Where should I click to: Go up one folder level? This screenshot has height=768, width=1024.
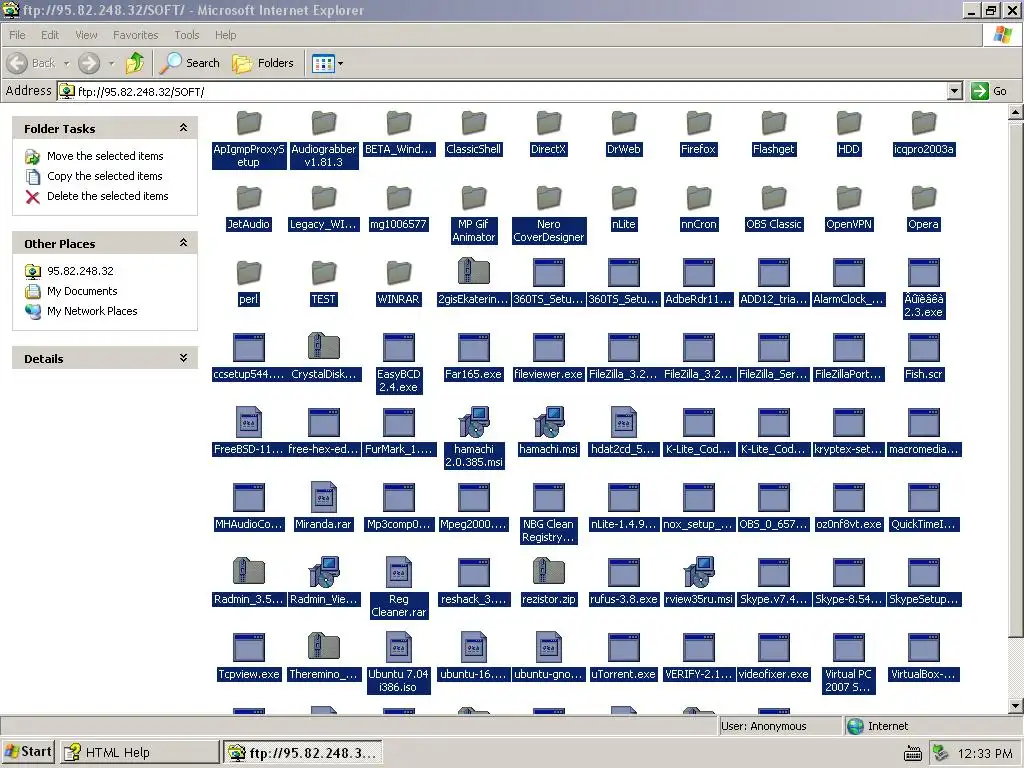[x=135, y=63]
